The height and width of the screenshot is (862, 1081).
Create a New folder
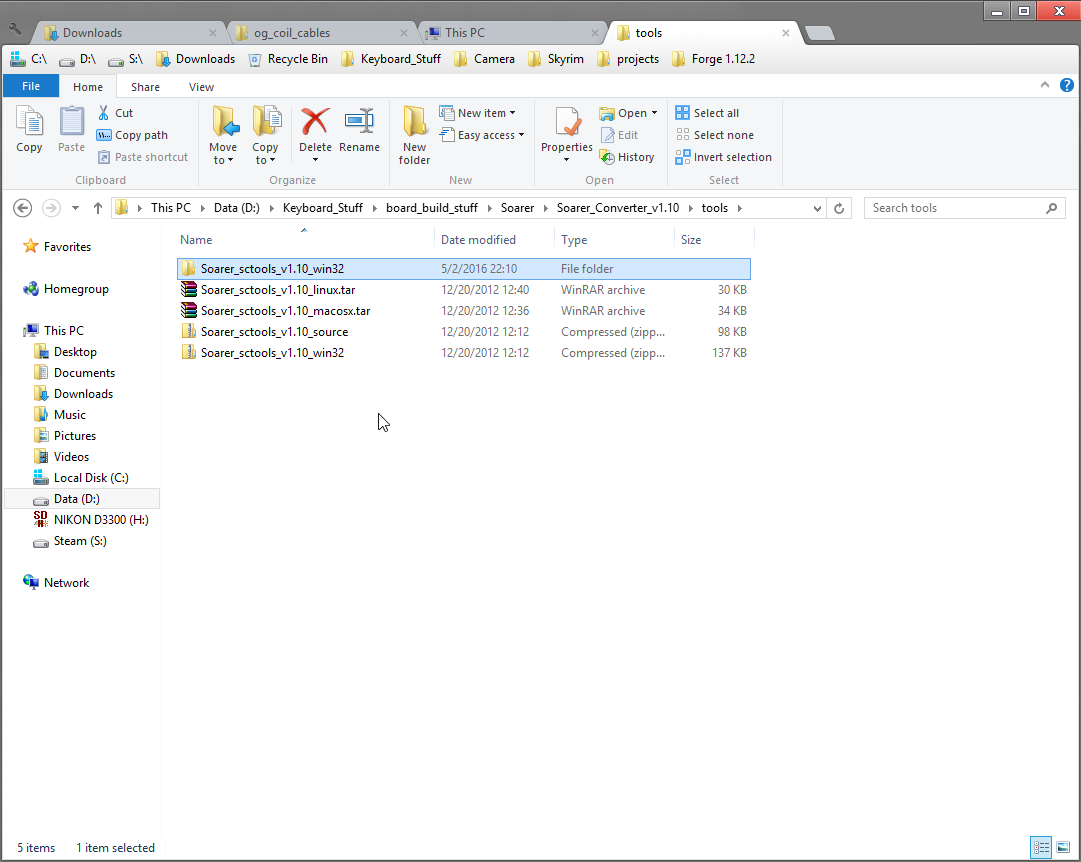[414, 135]
